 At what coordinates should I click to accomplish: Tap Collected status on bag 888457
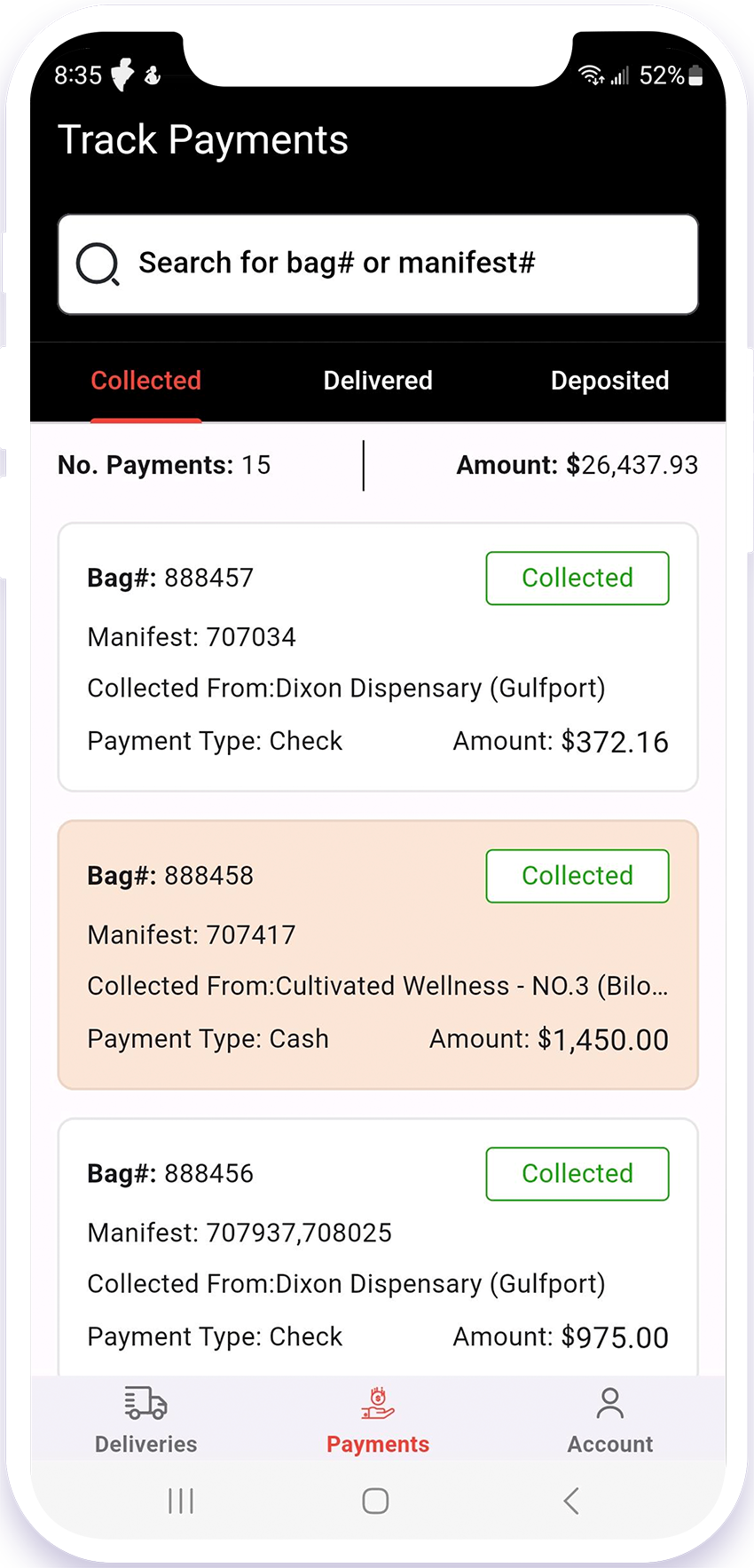click(x=577, y=579)
